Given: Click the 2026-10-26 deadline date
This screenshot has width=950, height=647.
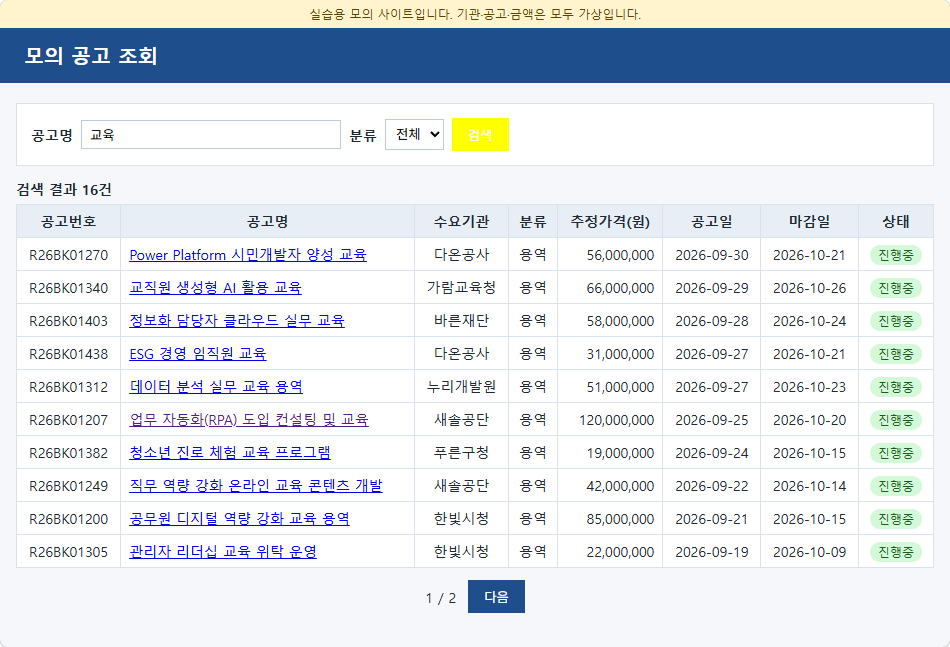Looking at the screenshot, I should 809,288.
